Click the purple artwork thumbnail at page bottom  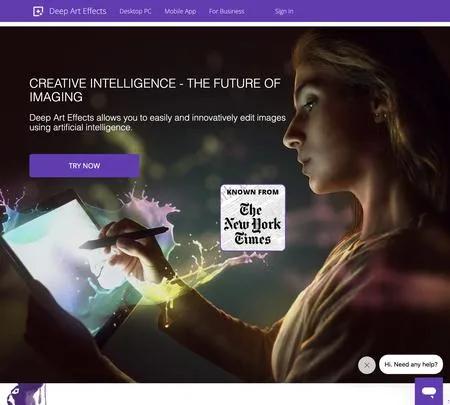[25, 394]
